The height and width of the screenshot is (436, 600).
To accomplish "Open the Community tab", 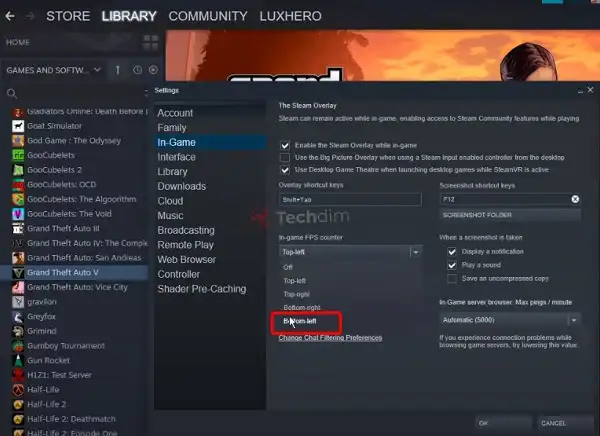I will 208,16.
